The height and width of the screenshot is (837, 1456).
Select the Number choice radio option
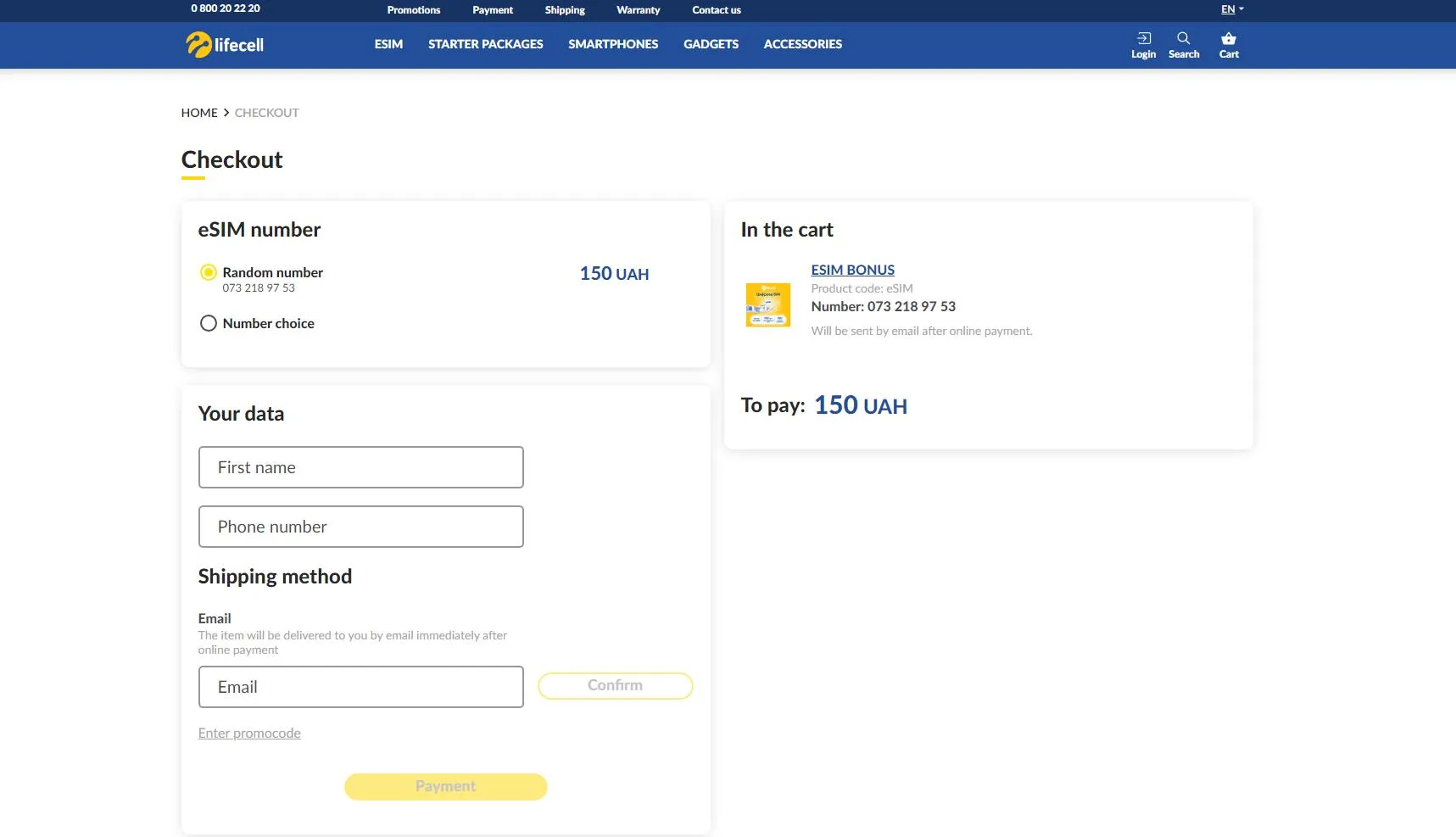(208, 323)
